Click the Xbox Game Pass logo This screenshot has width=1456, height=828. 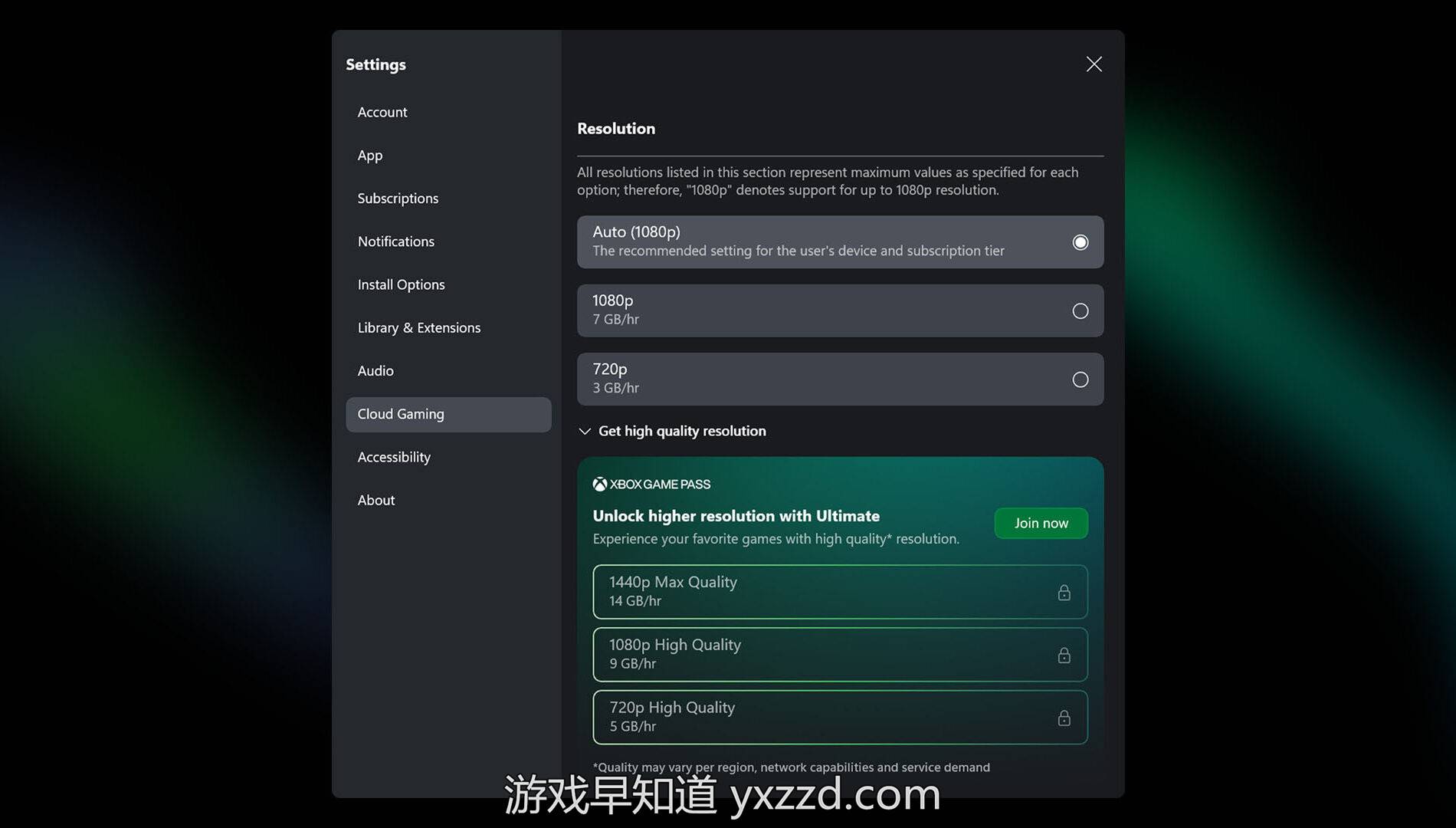[x=651, y=484]
